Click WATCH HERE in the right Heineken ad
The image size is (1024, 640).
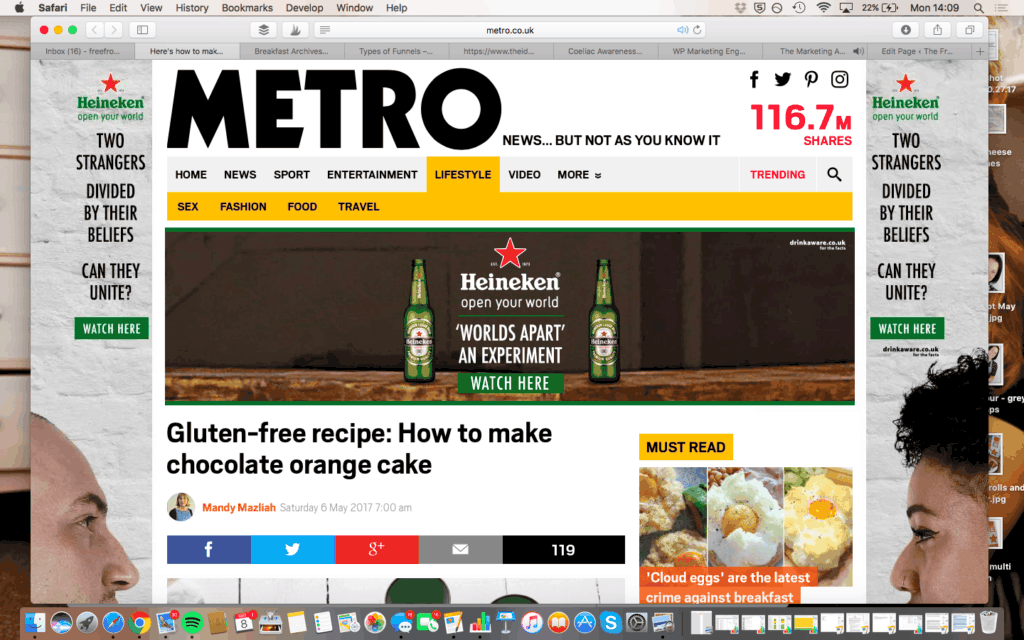pyautogui.click(x=907, y=328)
